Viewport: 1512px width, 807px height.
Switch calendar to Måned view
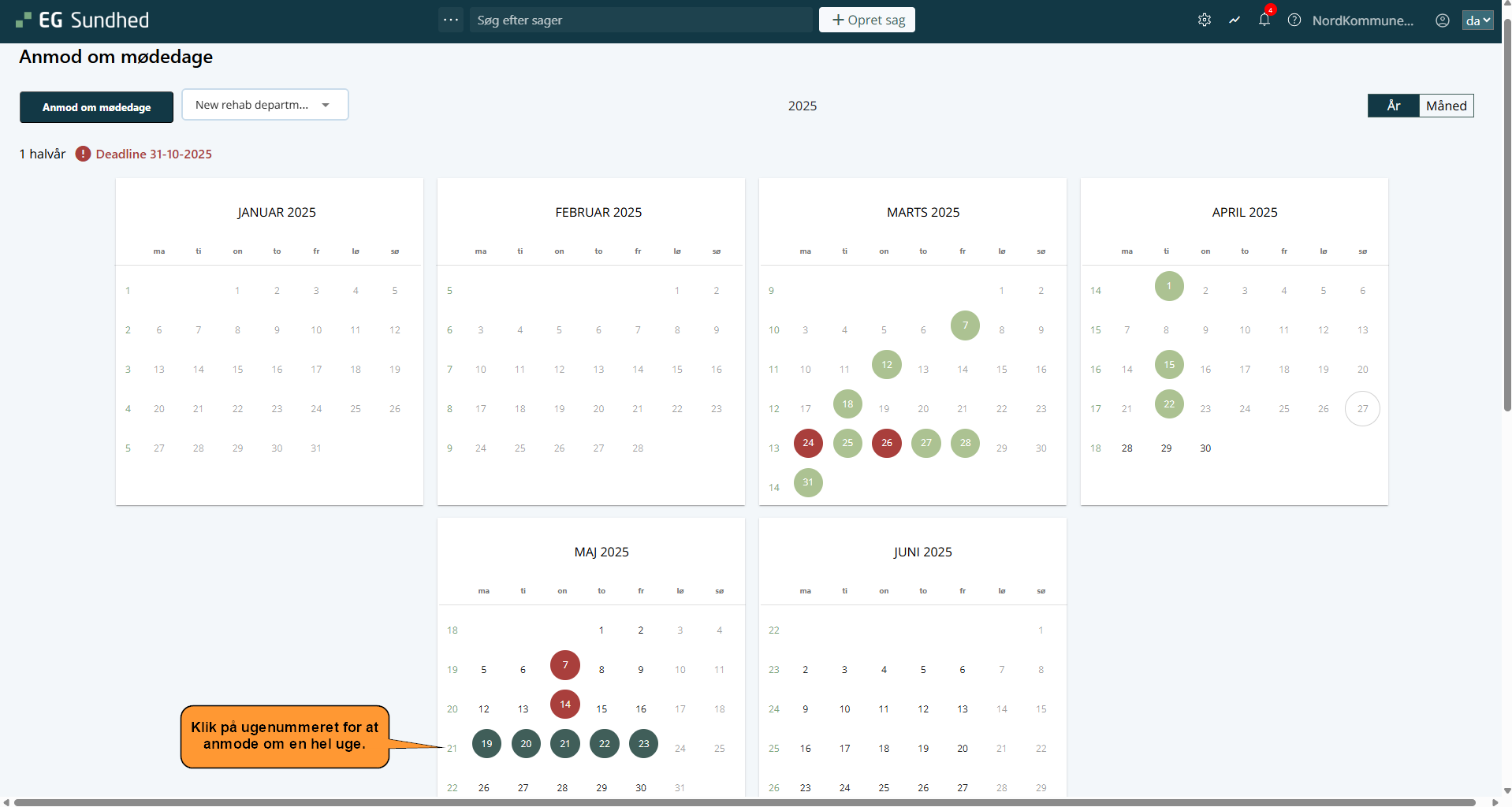pos(1446,106)
